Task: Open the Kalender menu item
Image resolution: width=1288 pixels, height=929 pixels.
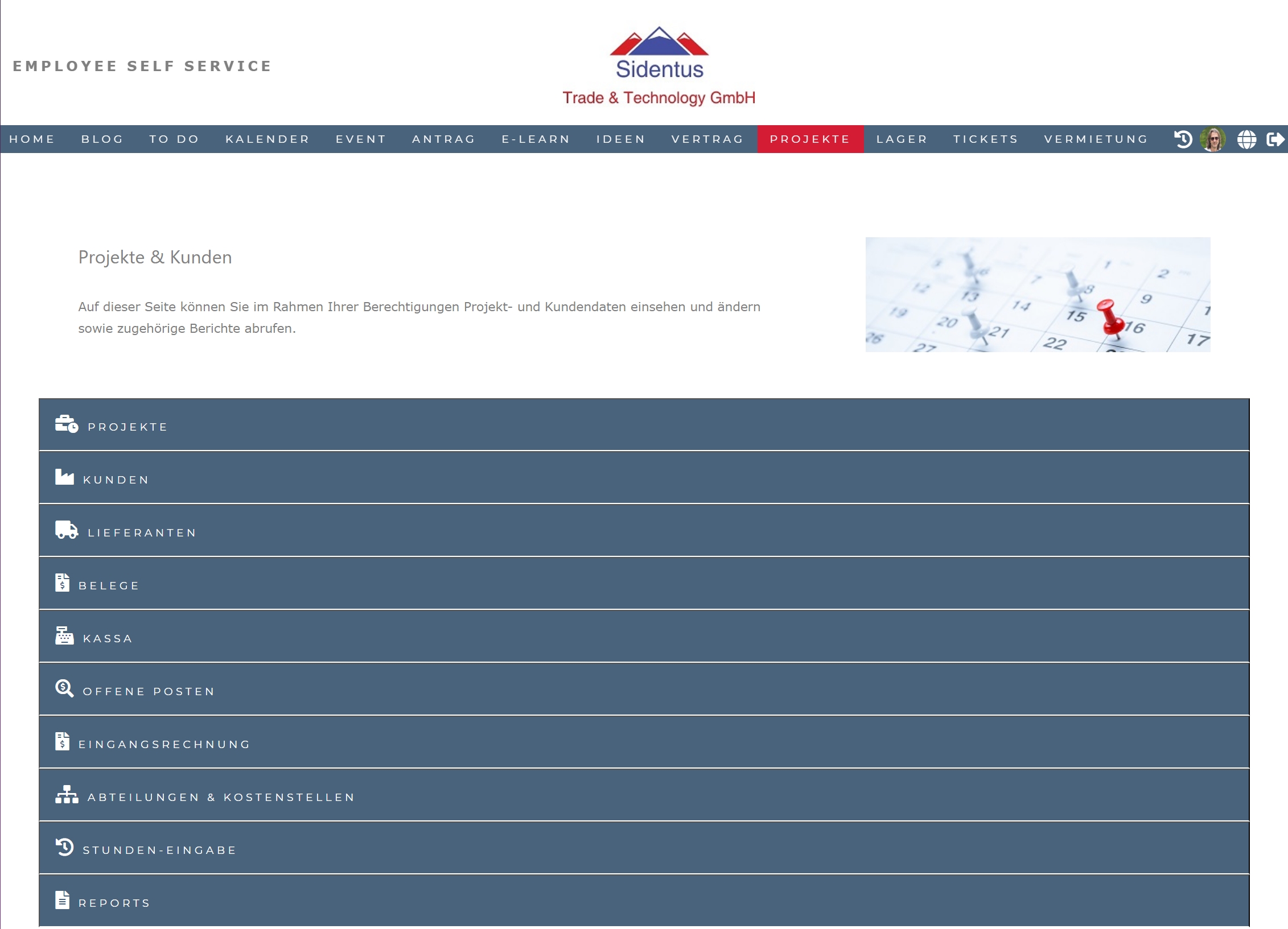Action: coord(268,139)
